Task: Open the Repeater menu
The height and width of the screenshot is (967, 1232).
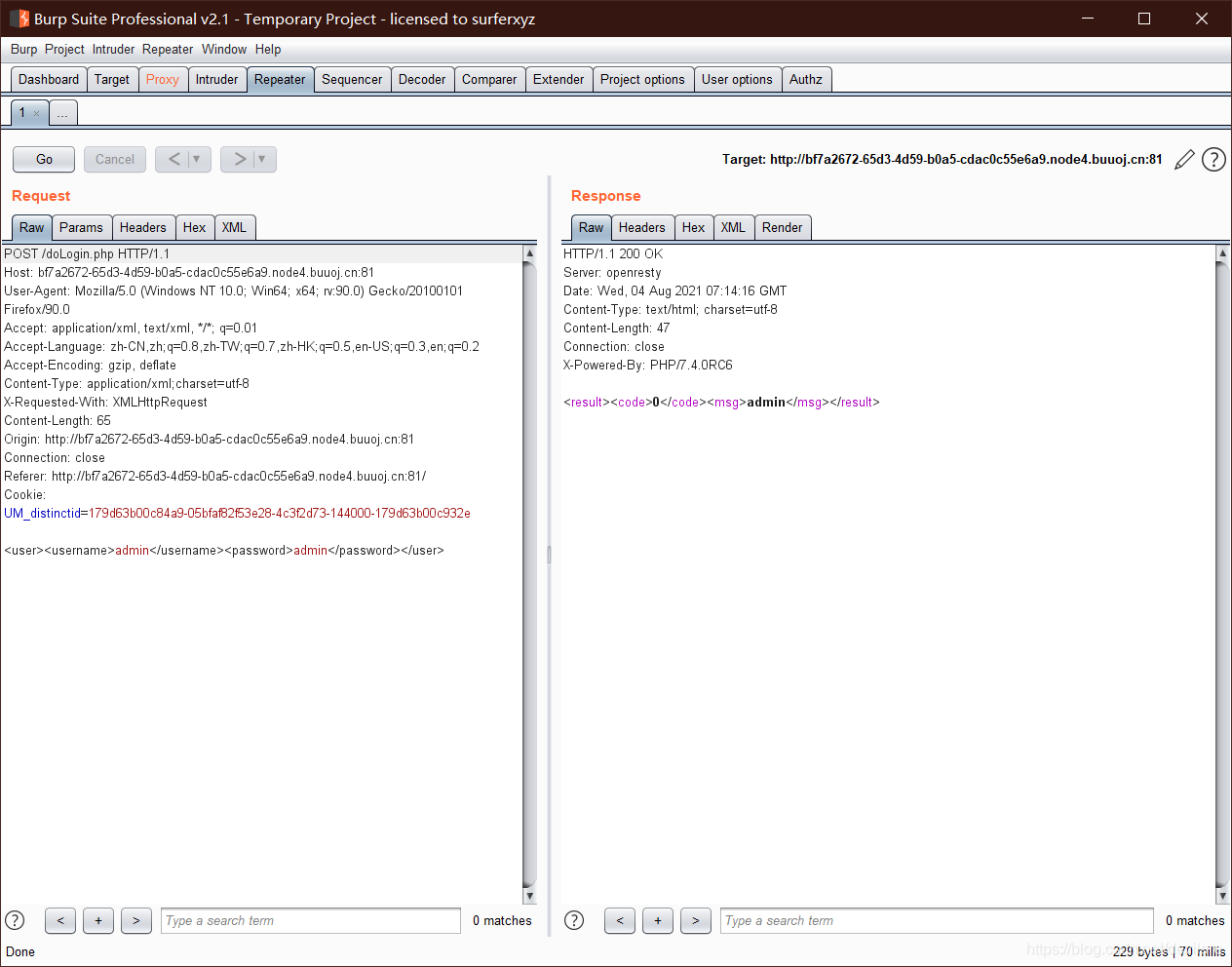Action: pos(168,49)
